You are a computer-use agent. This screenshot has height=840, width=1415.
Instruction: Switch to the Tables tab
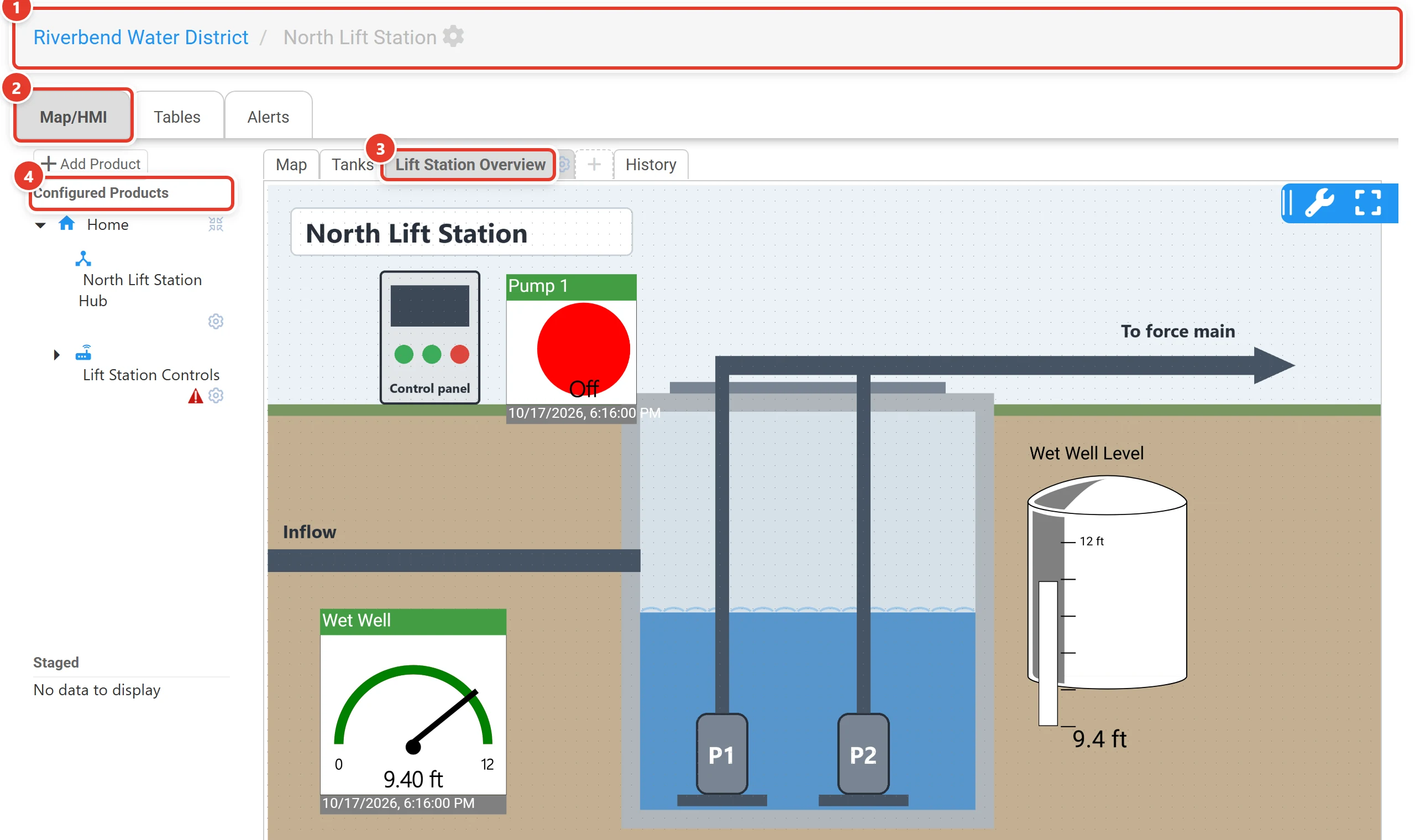click(177, 117)
